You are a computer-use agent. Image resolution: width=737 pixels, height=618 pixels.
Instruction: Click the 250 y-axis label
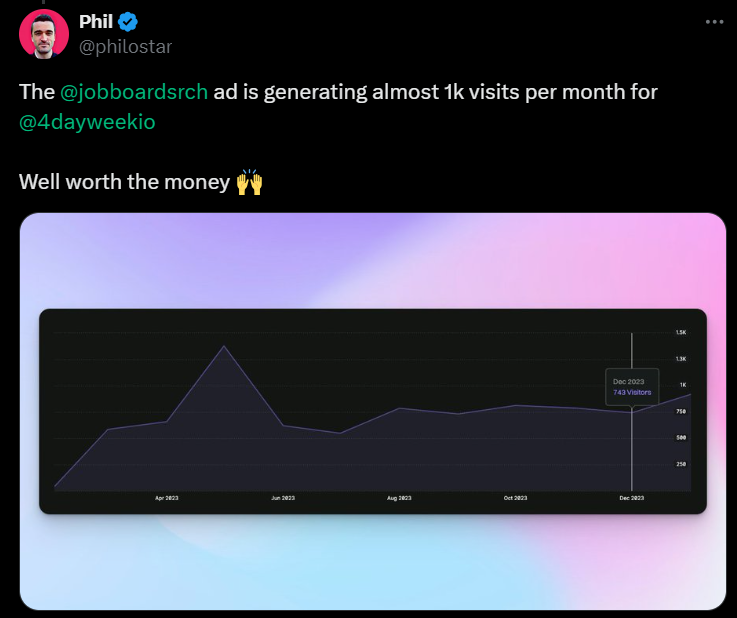click(681, 464)
